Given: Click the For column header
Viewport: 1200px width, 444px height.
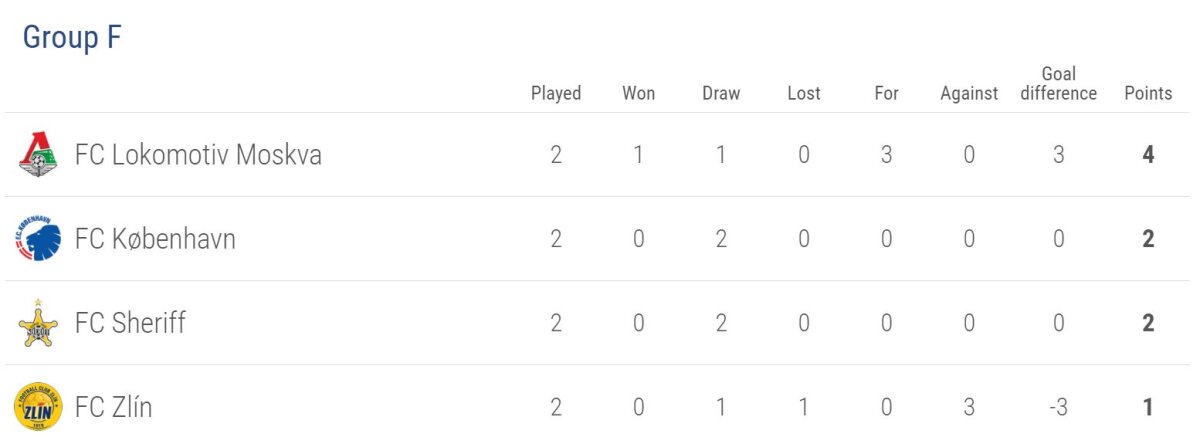Looking at the screenshot, I should click(x=886, y=93).
